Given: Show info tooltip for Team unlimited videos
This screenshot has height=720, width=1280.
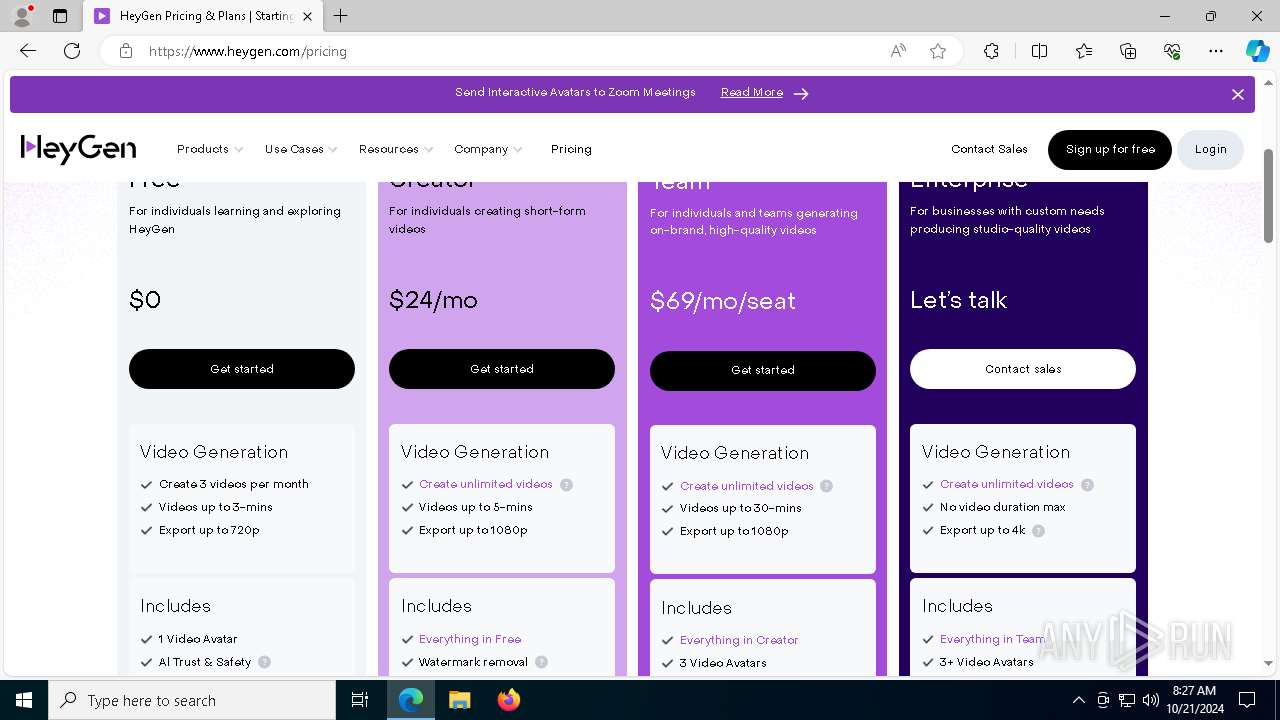Looking at the screenshot, I should coord(826,486).
